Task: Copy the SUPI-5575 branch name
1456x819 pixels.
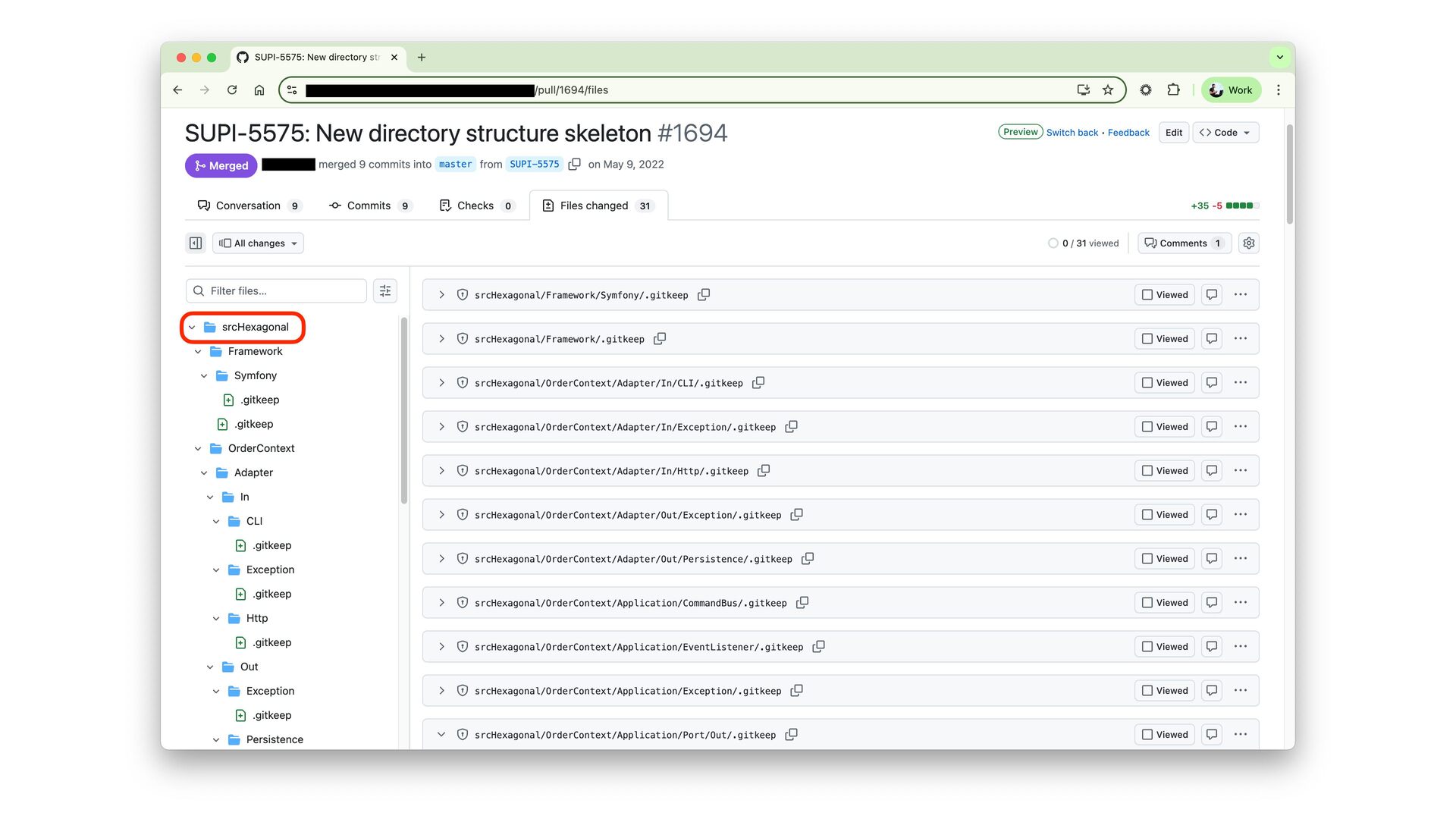Action: (575, 165)
